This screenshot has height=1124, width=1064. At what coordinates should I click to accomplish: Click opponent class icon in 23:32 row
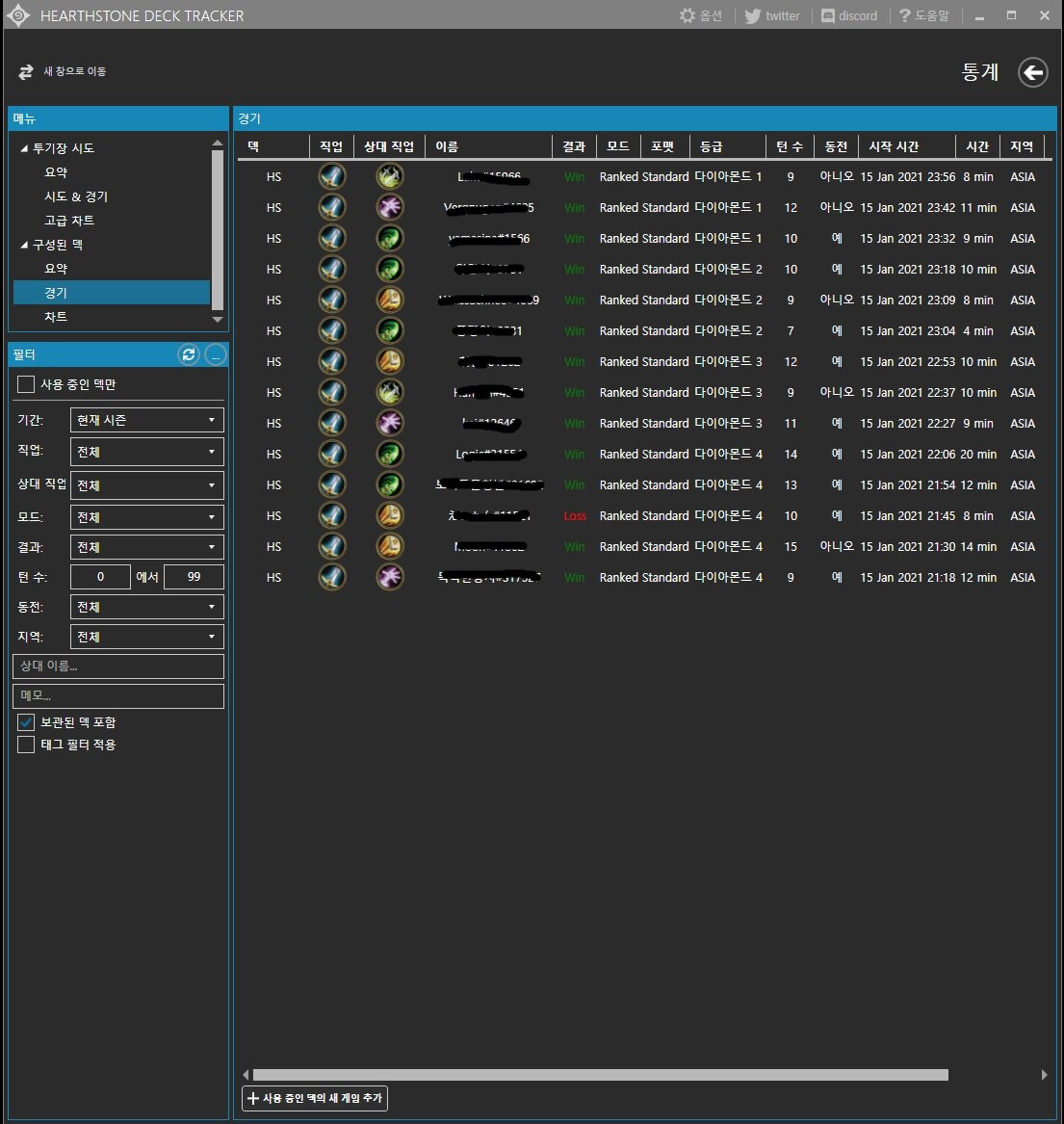point(390,238)
